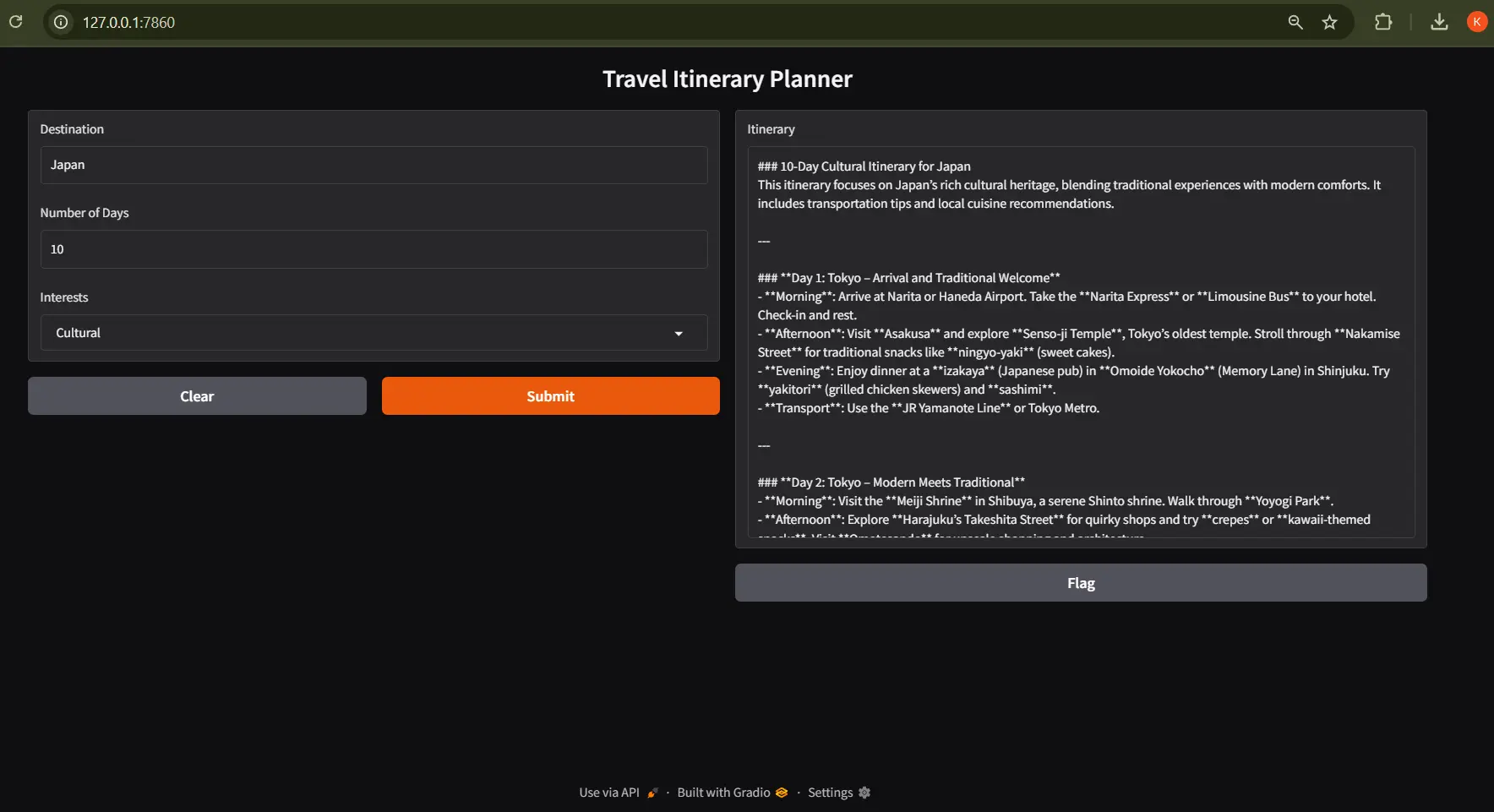Click into the Number of Days field
The width and height of the screenshot is (1494, 812).
point(373,249)
